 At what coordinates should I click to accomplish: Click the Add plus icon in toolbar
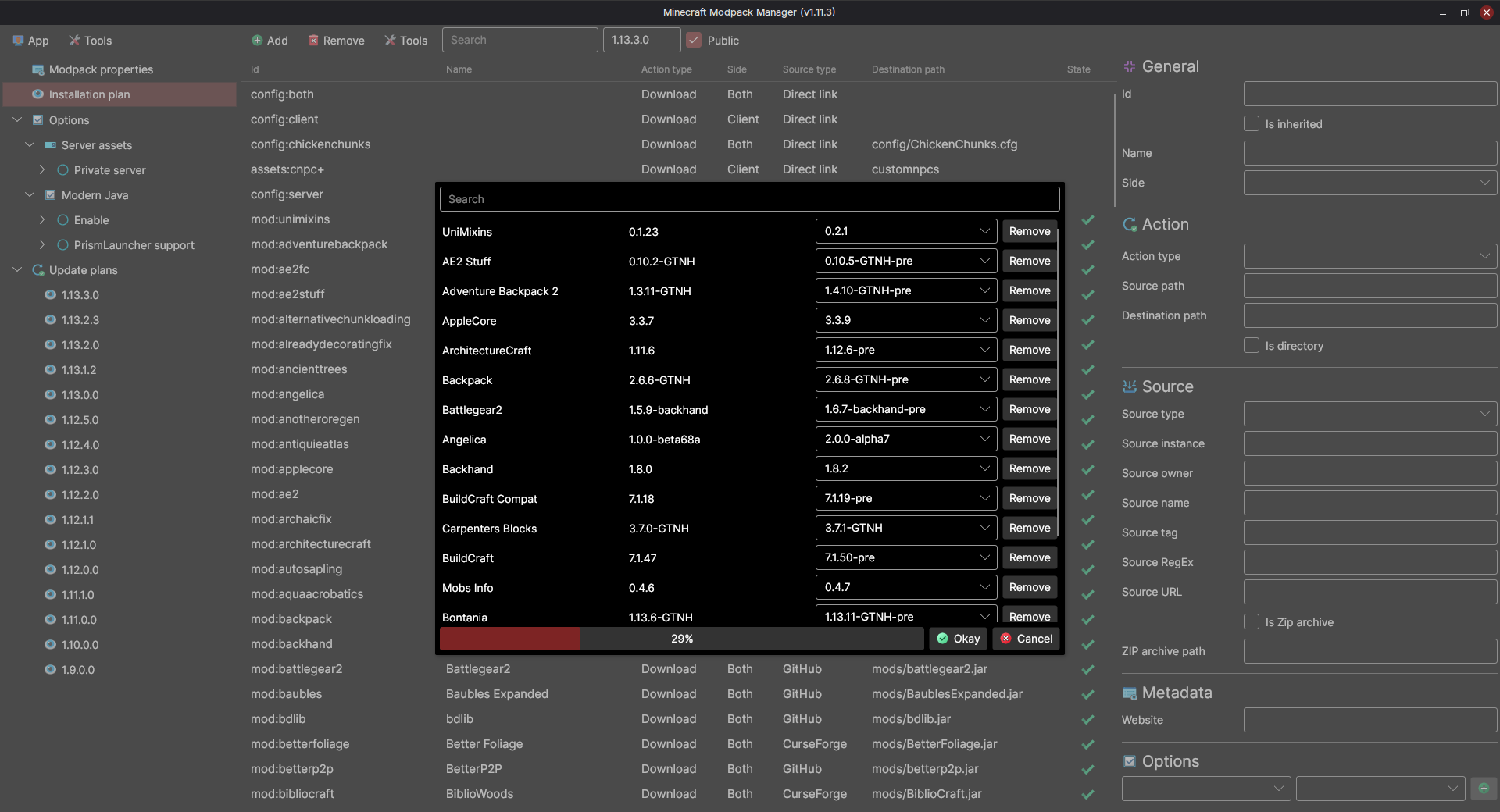pos(257,41)
